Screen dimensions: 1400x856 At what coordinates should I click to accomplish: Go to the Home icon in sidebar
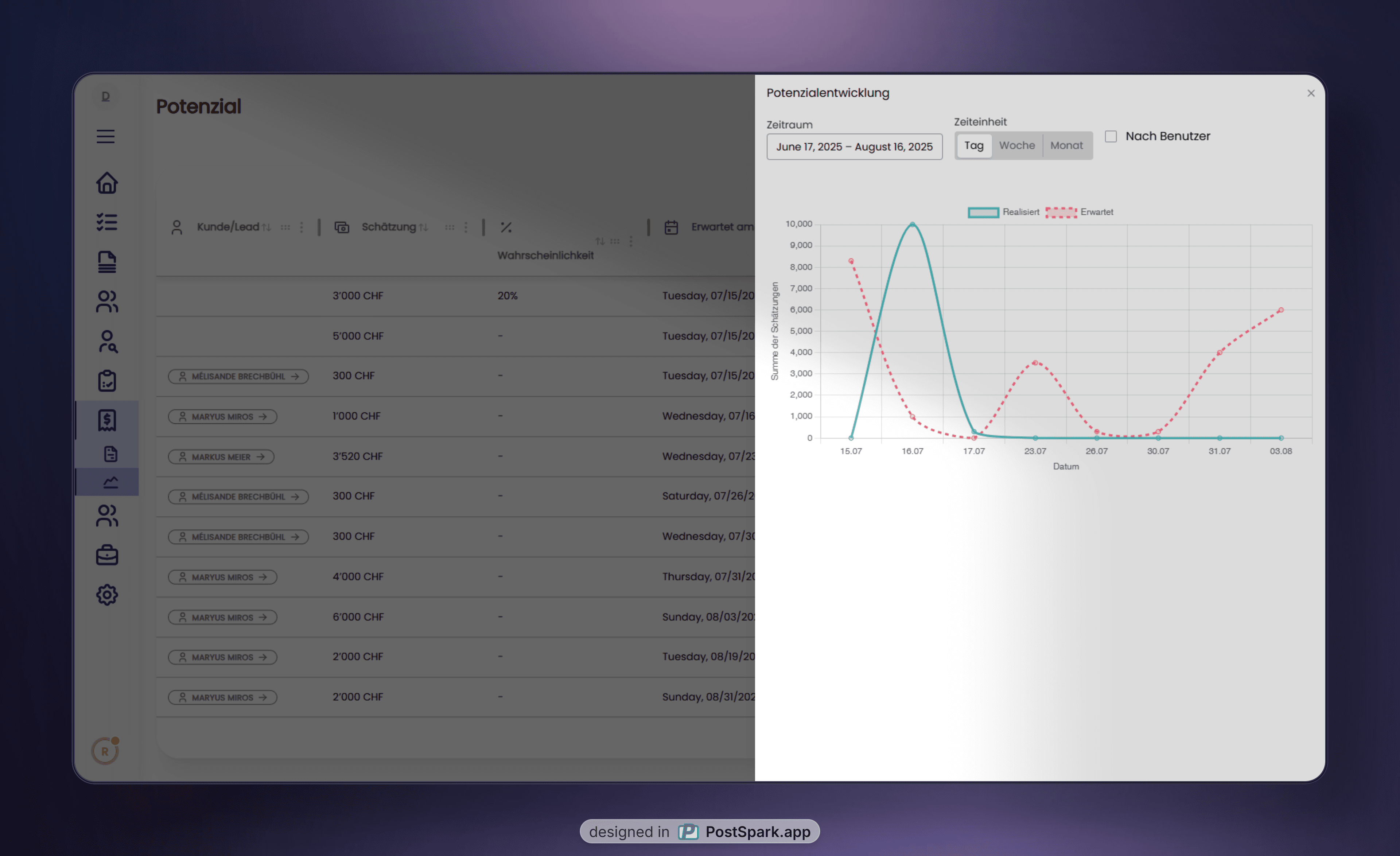[x=107, y=183]
